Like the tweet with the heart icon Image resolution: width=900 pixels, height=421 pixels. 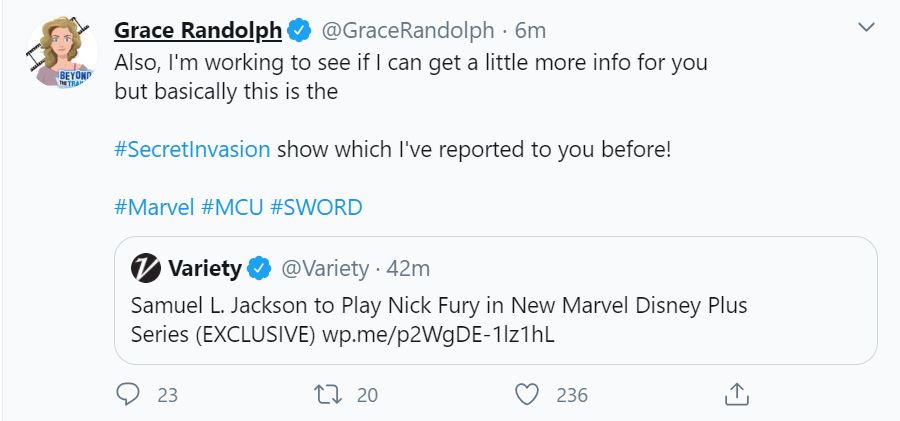pos(527,395)
